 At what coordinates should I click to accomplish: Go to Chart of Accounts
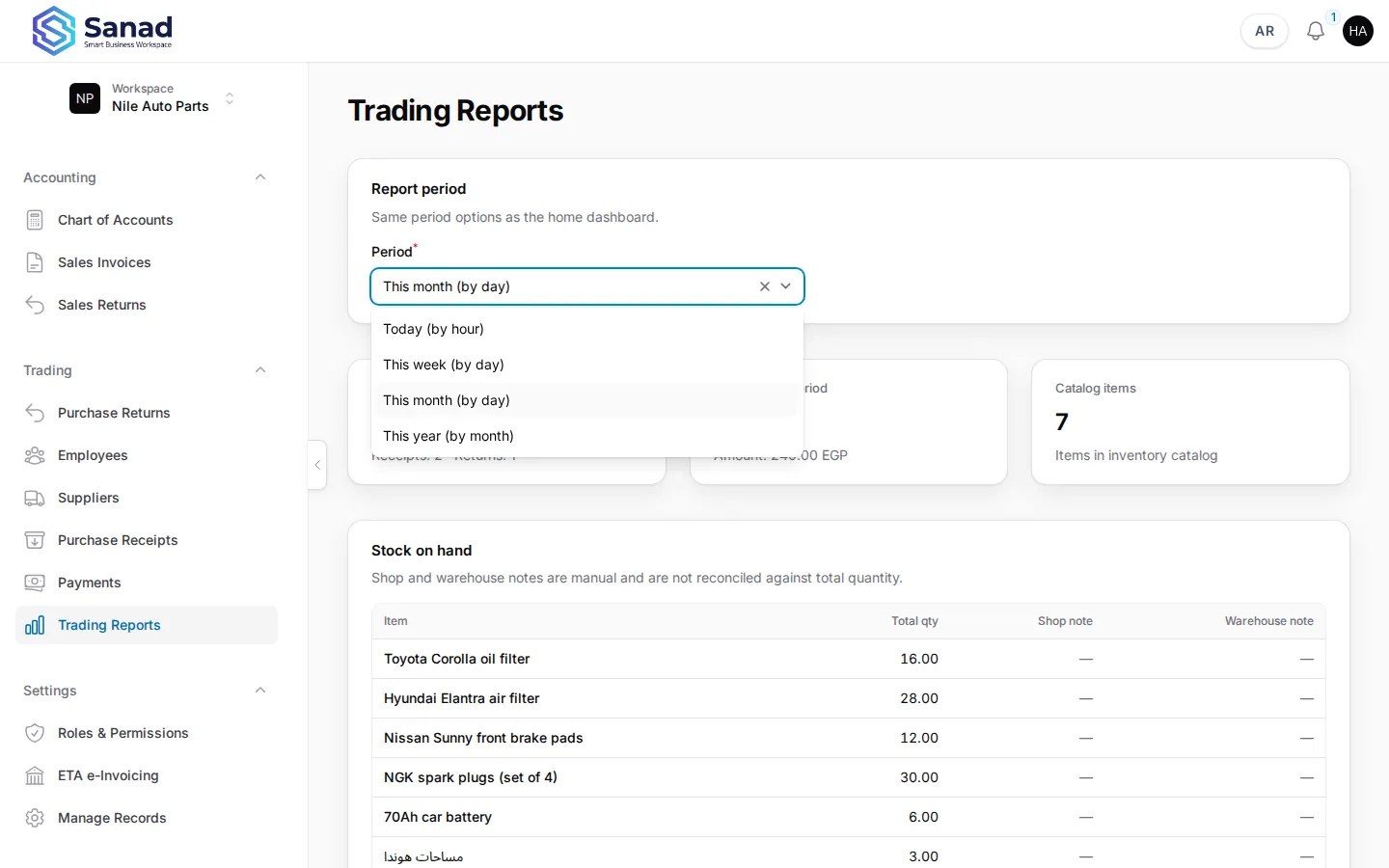pyautogui.click(x=147, y=220)
